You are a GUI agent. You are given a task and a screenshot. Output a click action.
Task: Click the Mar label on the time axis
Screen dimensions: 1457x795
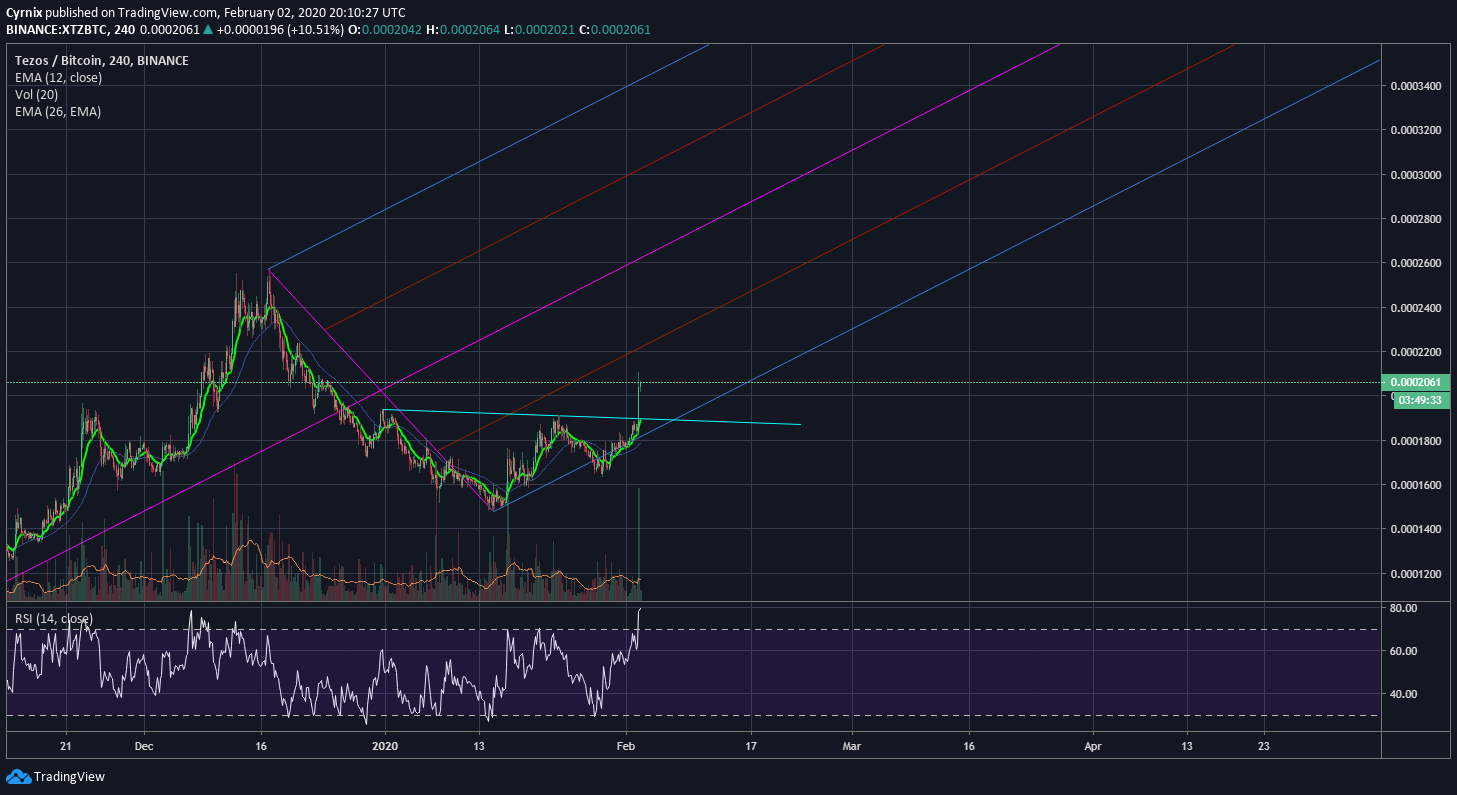852,746
